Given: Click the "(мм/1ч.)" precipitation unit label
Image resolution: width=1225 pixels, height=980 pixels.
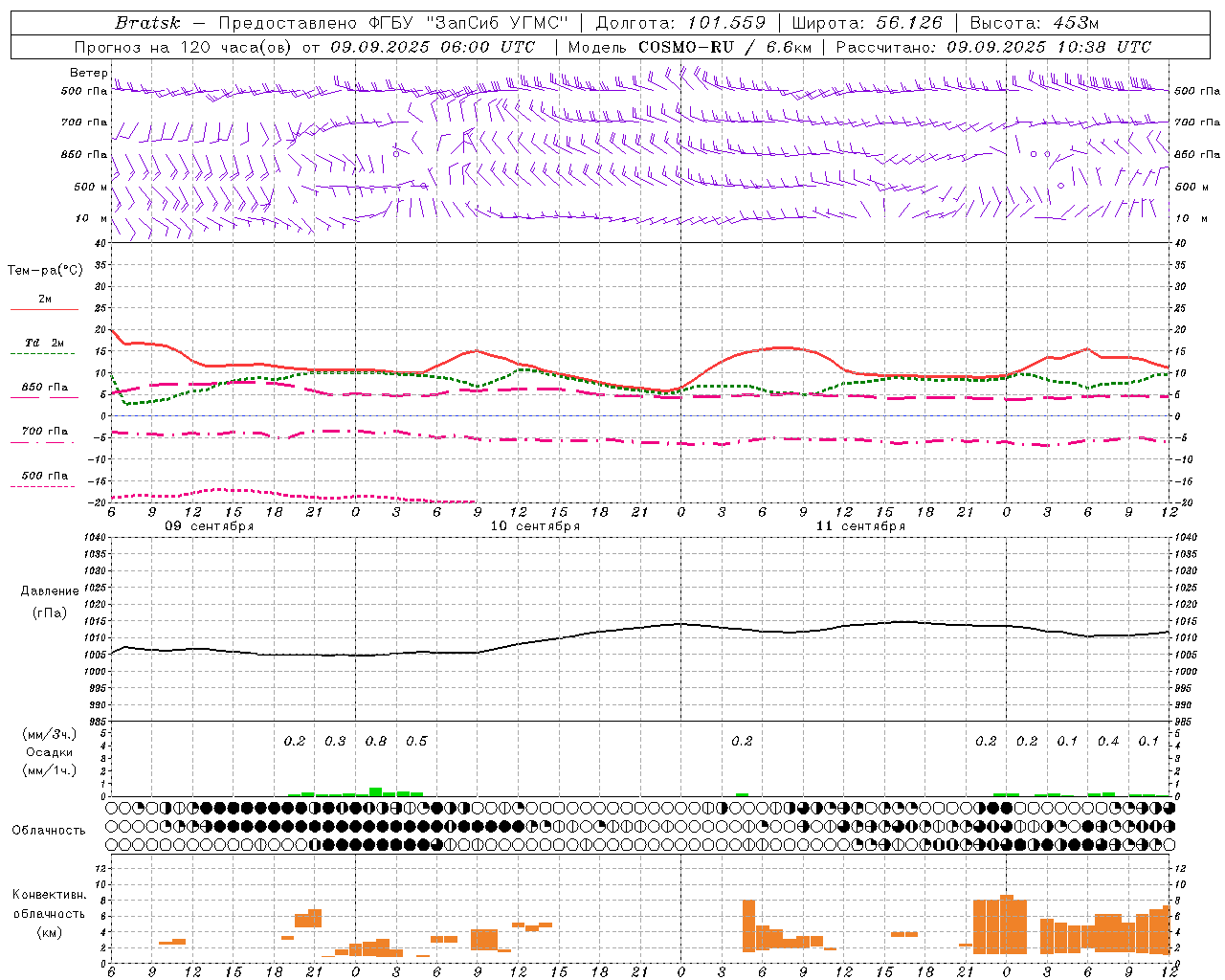Looking at the screenshot, I should [x=50, y=770].
